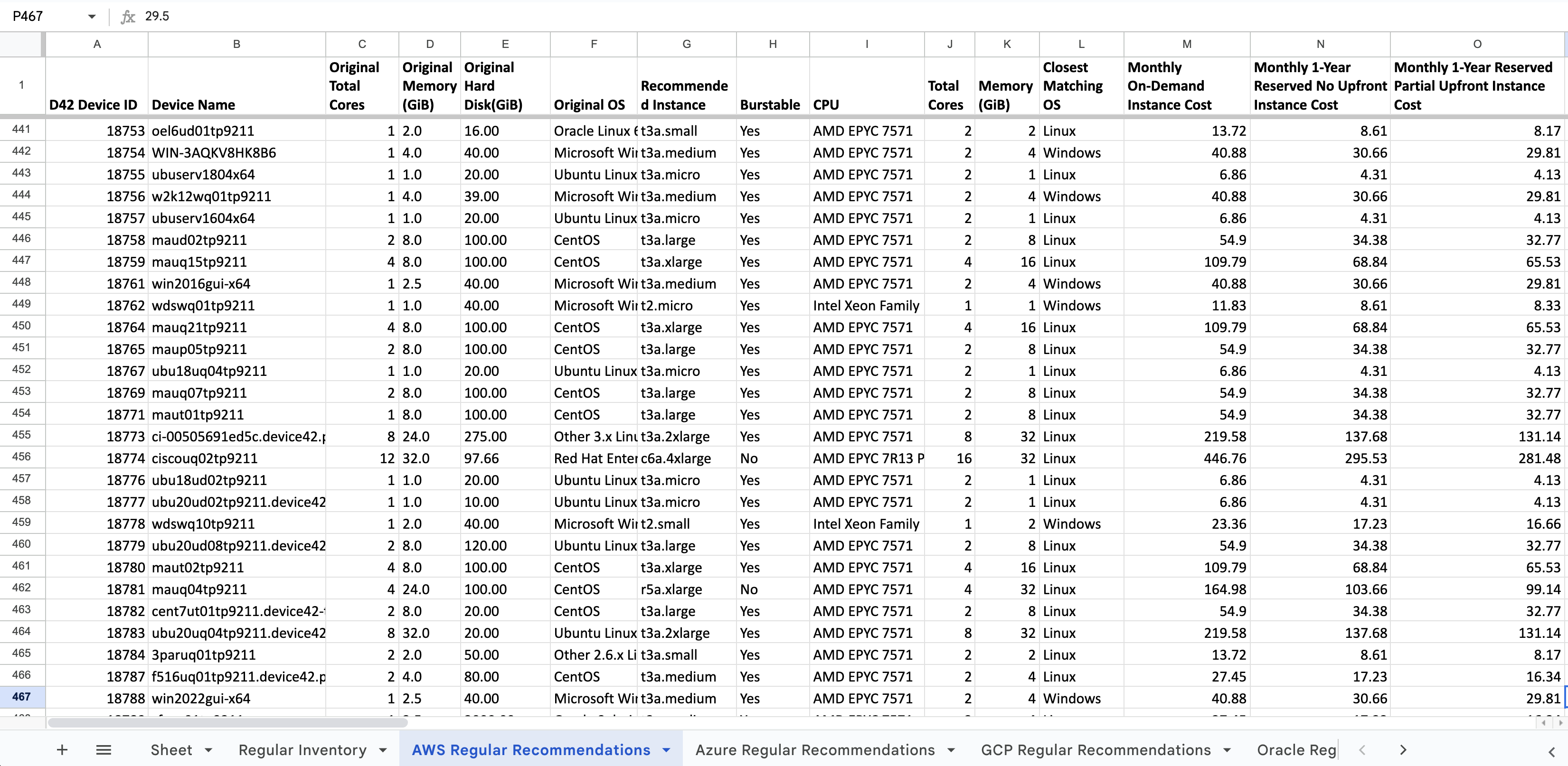Click the right tab-scroll chevron
The height and width of the screenshot is (766, 1568).
tap(1403, 749)
